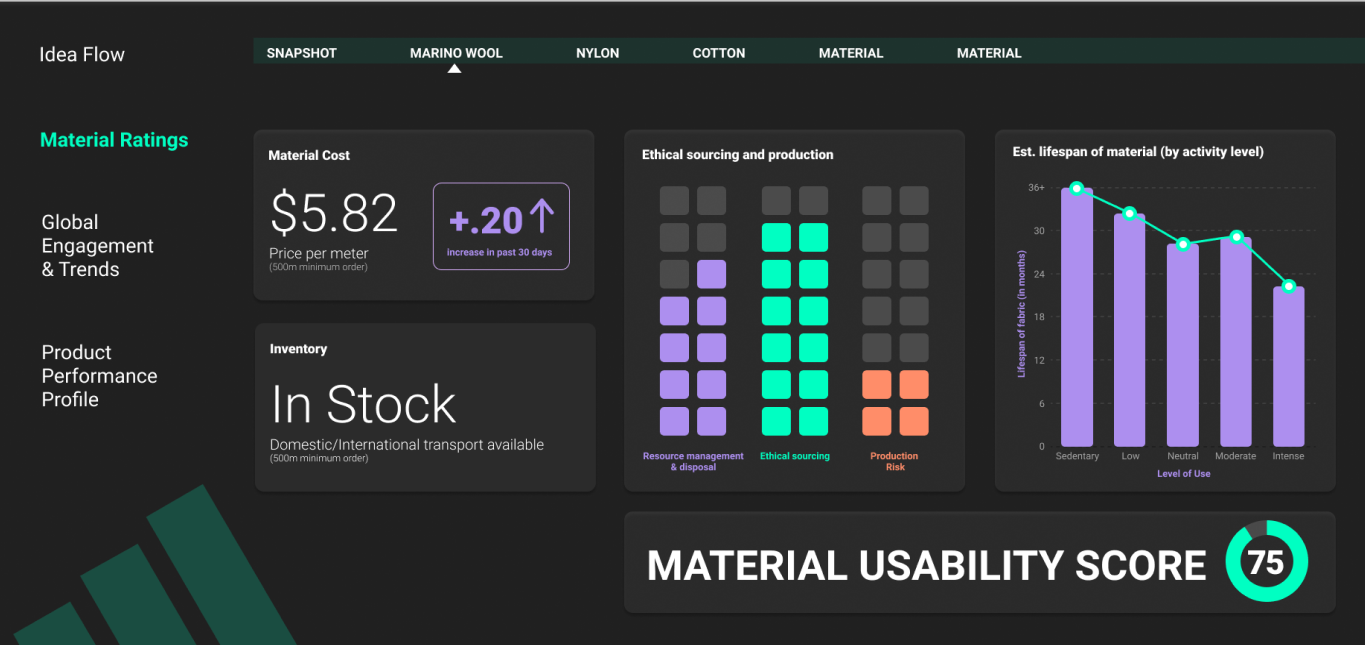Click the Inventory card title
The height and width of the screenshot is (645, 1365).
[298, 349]
